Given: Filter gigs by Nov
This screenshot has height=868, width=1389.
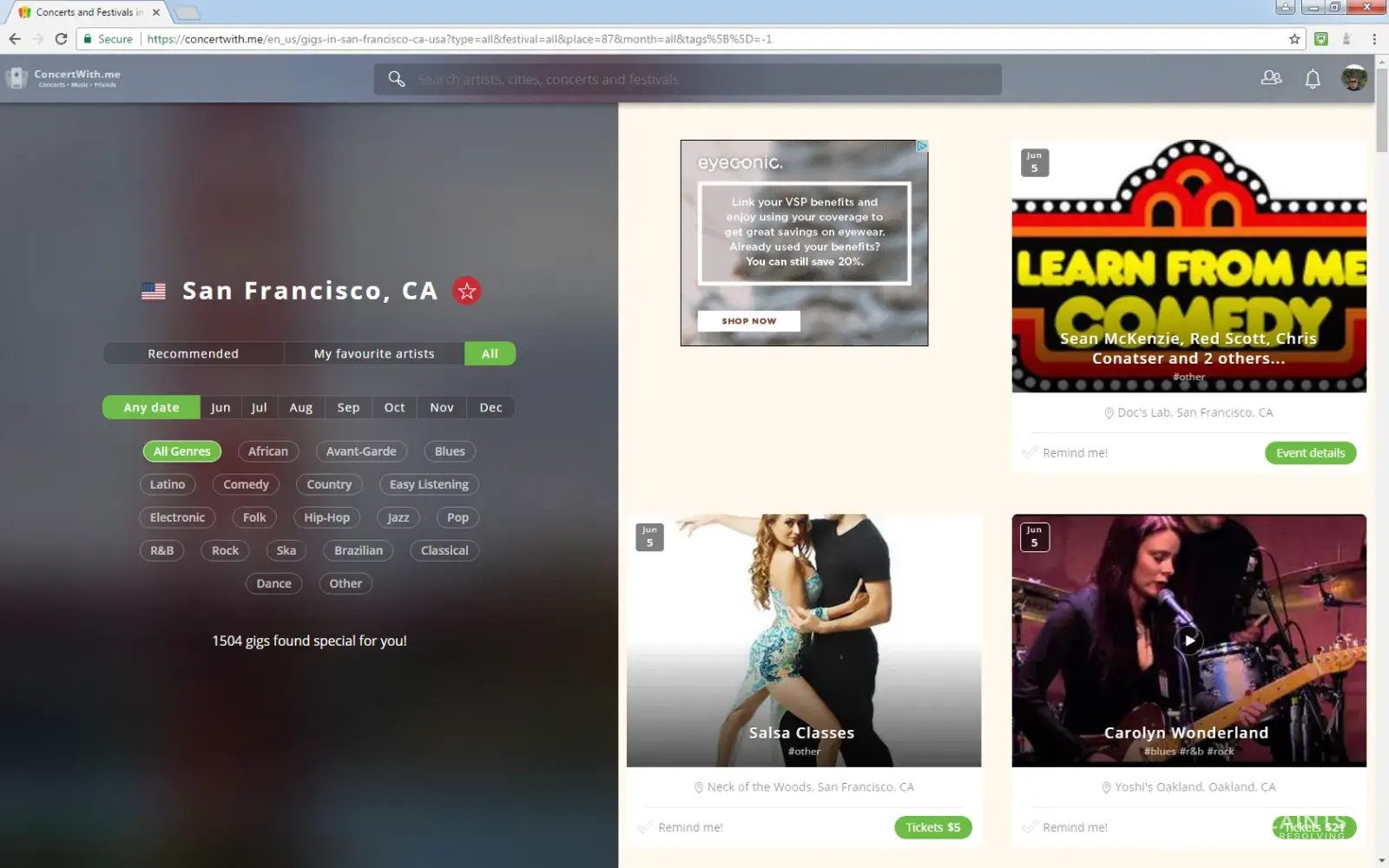Looking at the screenshot, I should pos(442,407).
